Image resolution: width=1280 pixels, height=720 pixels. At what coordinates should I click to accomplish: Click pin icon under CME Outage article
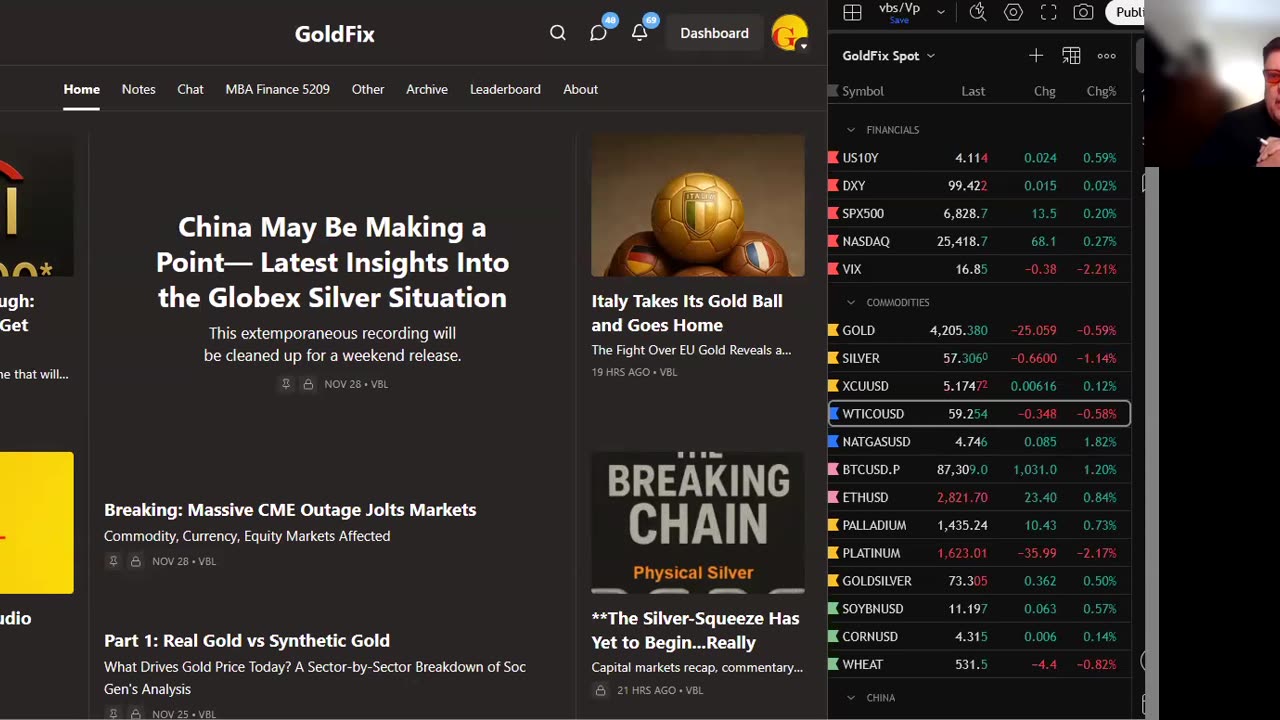113,561
